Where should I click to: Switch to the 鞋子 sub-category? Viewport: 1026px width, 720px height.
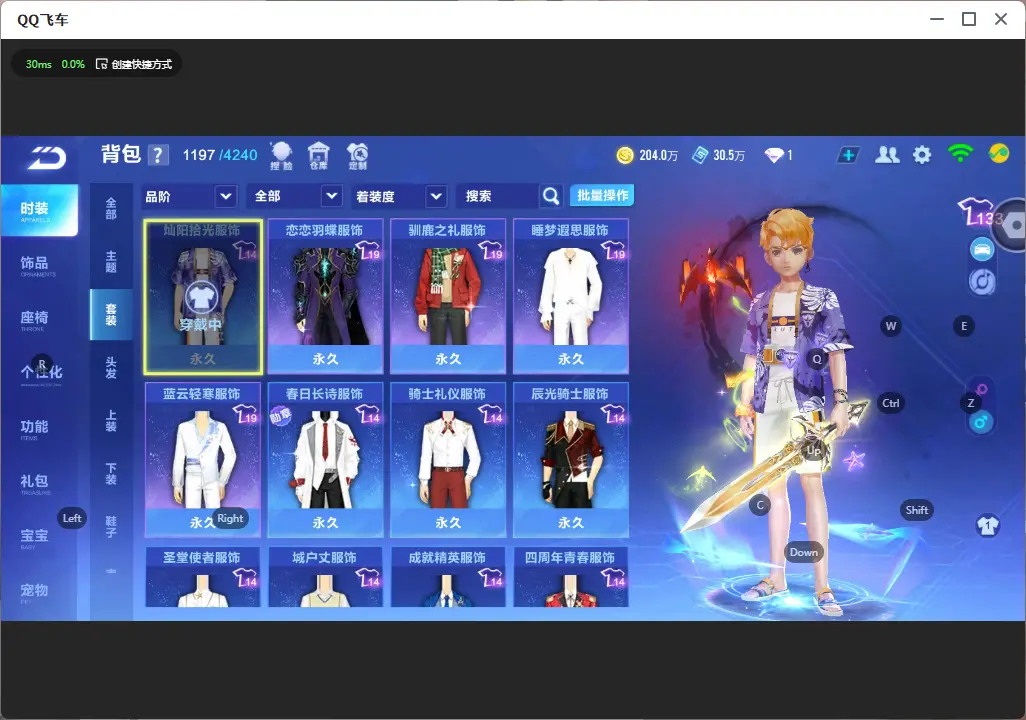[x=111, y=527]
